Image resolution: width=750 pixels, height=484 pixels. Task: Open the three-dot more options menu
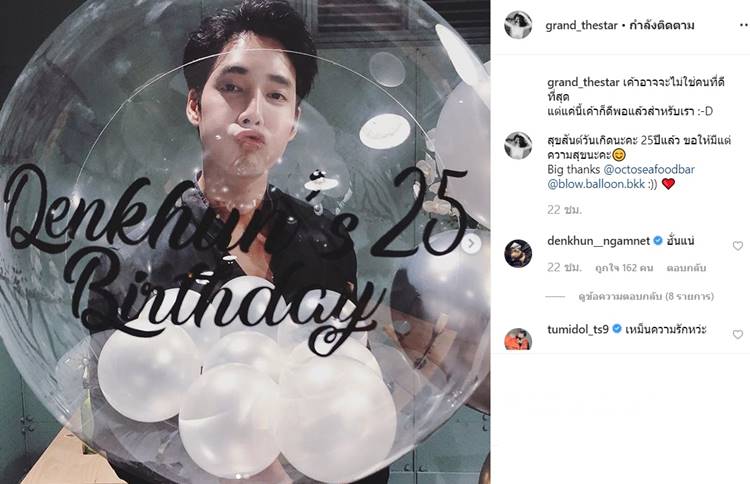click(743, 25)
